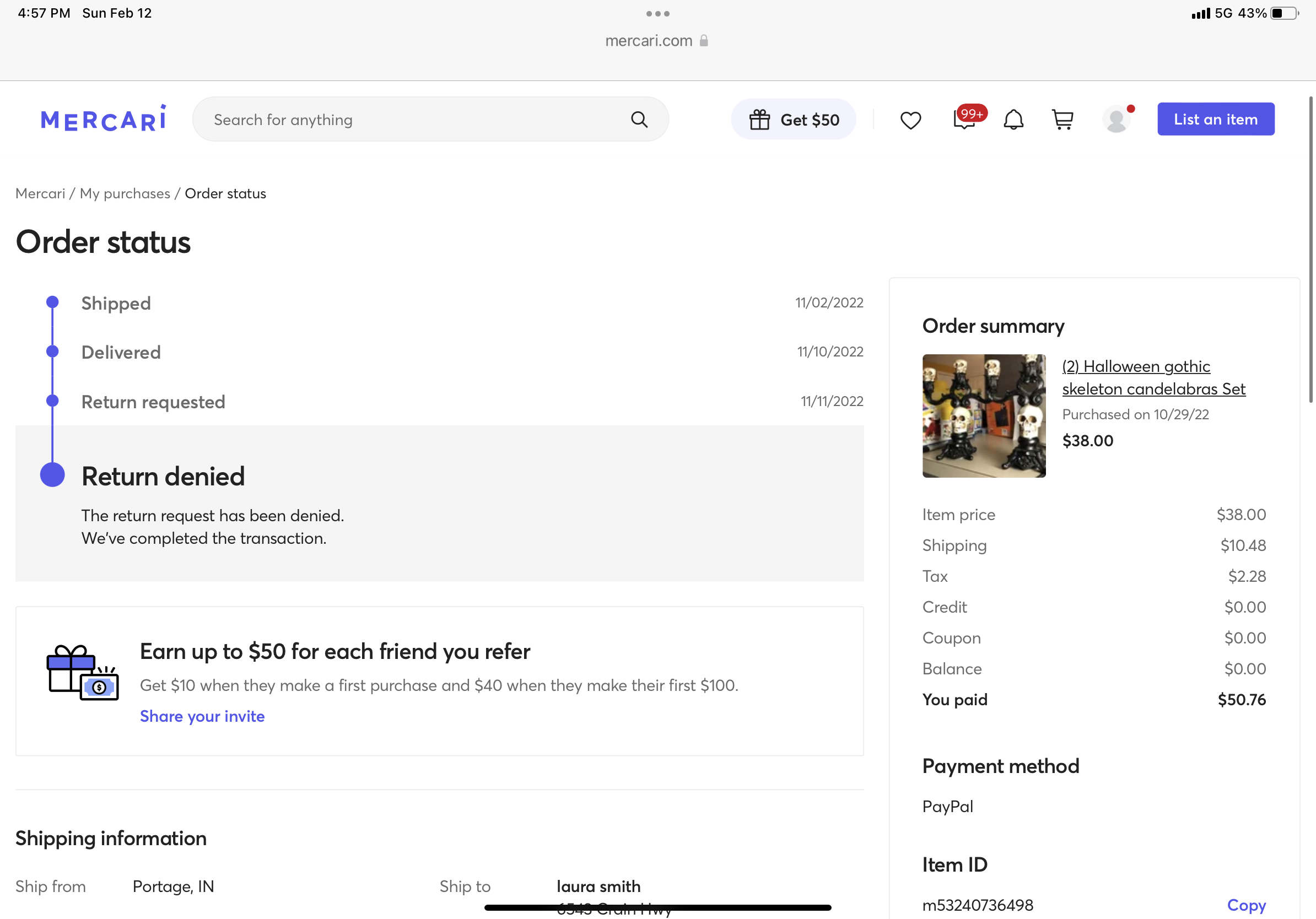Image resolution: width=1316 pixels, height=919 pixels.
Task: Click the List an item button
Action: coord(1216,118)
